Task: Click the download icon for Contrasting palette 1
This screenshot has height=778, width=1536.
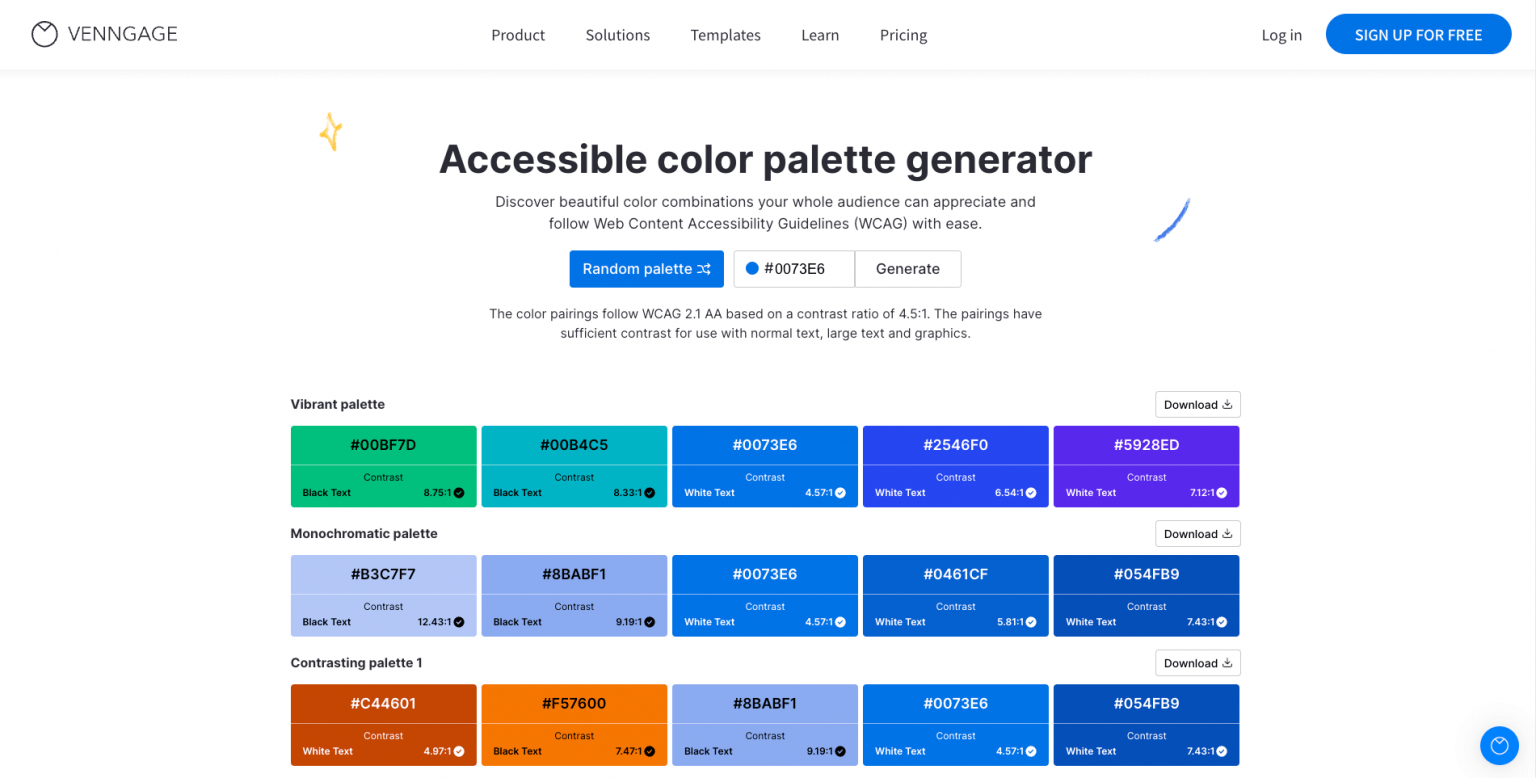Action: coord(1226,662)
